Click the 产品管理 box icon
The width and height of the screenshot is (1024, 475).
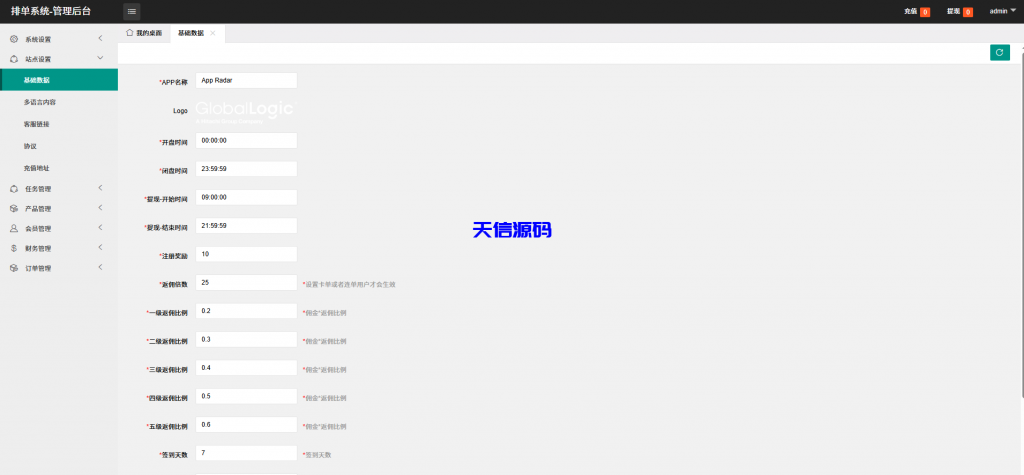(13, 208)
